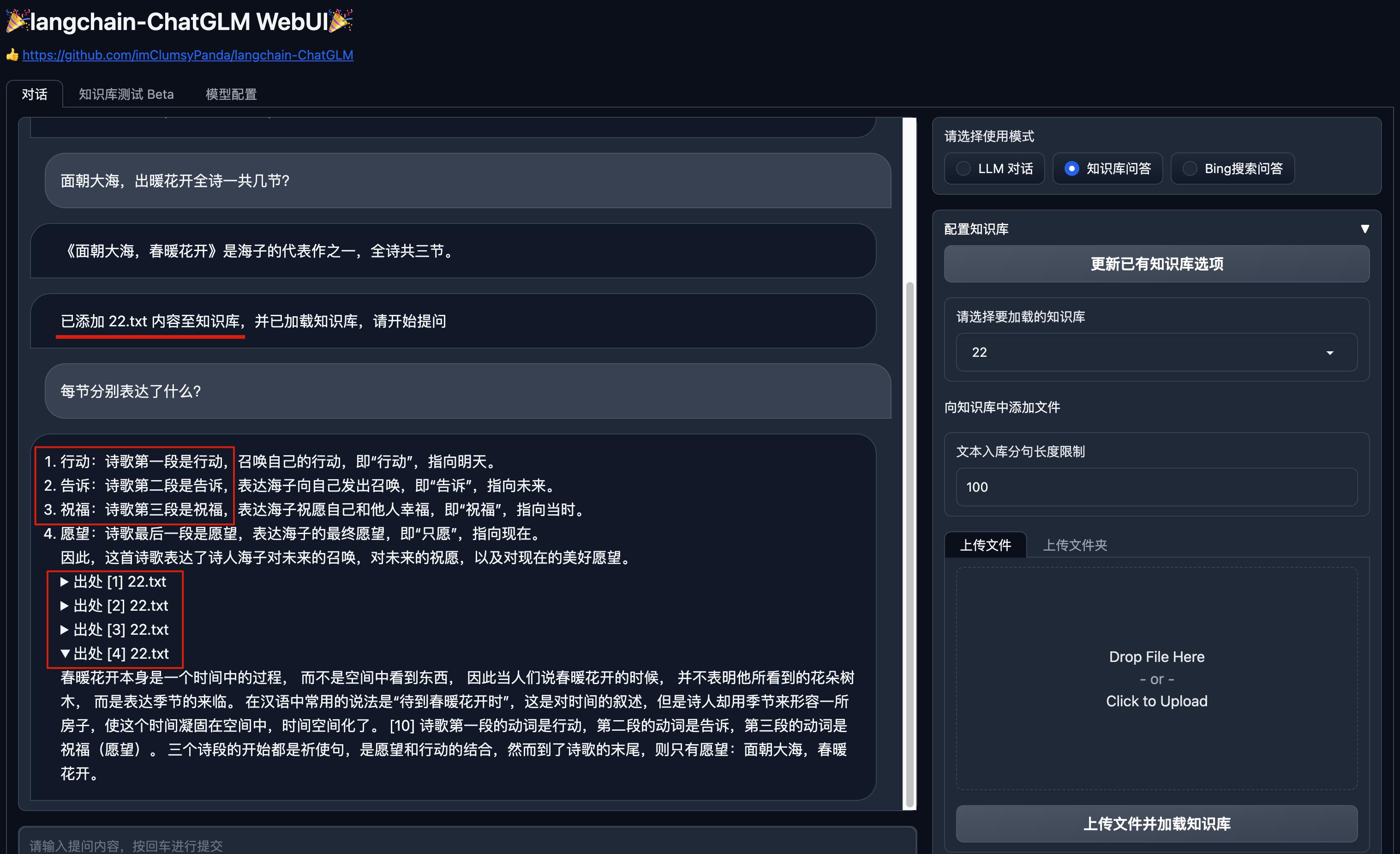Collapse the 配置知识库 panel using its arrow
Screen dimensions: 1400x854
pyautogui.click(x=1366, y=229)
